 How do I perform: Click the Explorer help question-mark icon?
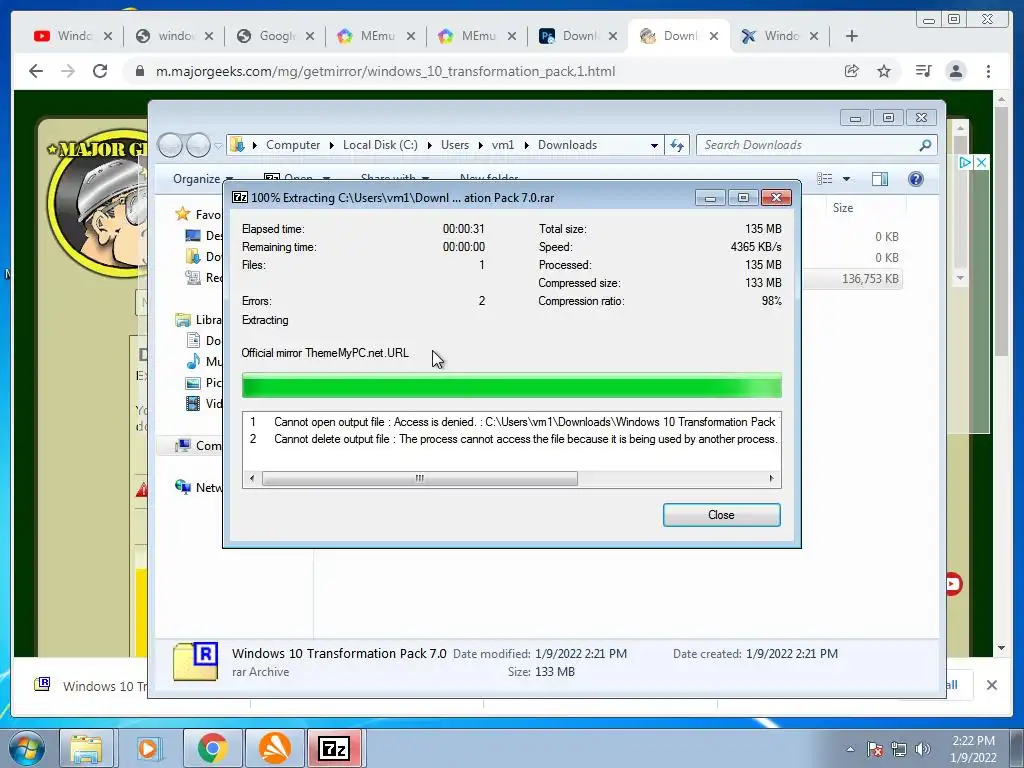[916, 178]
